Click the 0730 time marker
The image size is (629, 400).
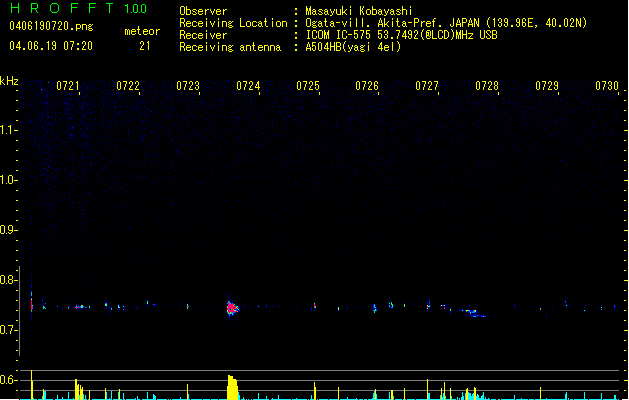pos(607,86)
